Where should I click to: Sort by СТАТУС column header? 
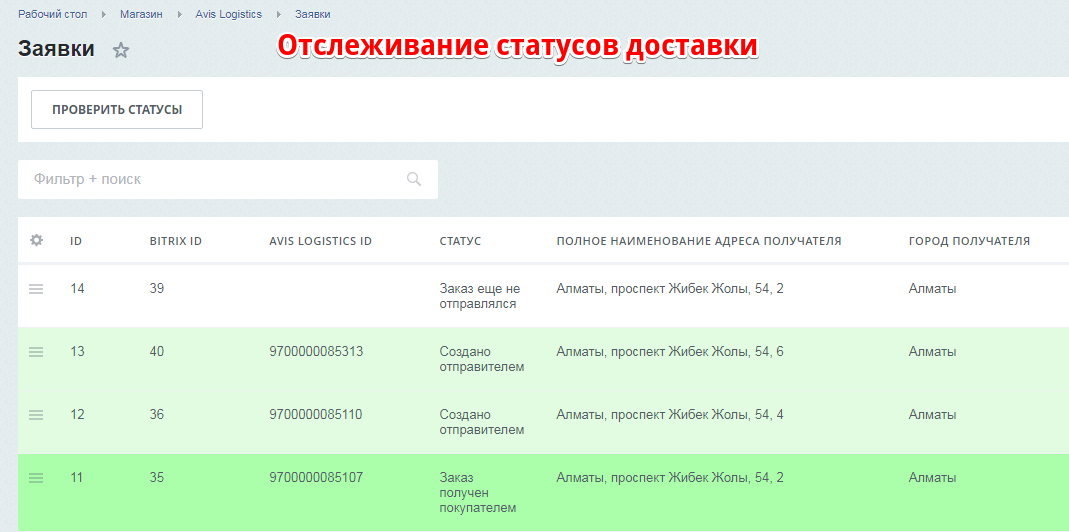[460, 241]
